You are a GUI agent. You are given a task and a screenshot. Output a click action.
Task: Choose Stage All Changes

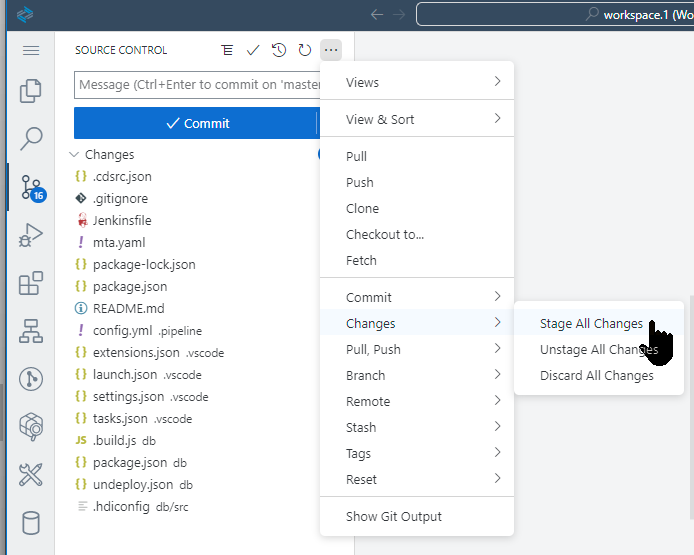coord(599,324)
